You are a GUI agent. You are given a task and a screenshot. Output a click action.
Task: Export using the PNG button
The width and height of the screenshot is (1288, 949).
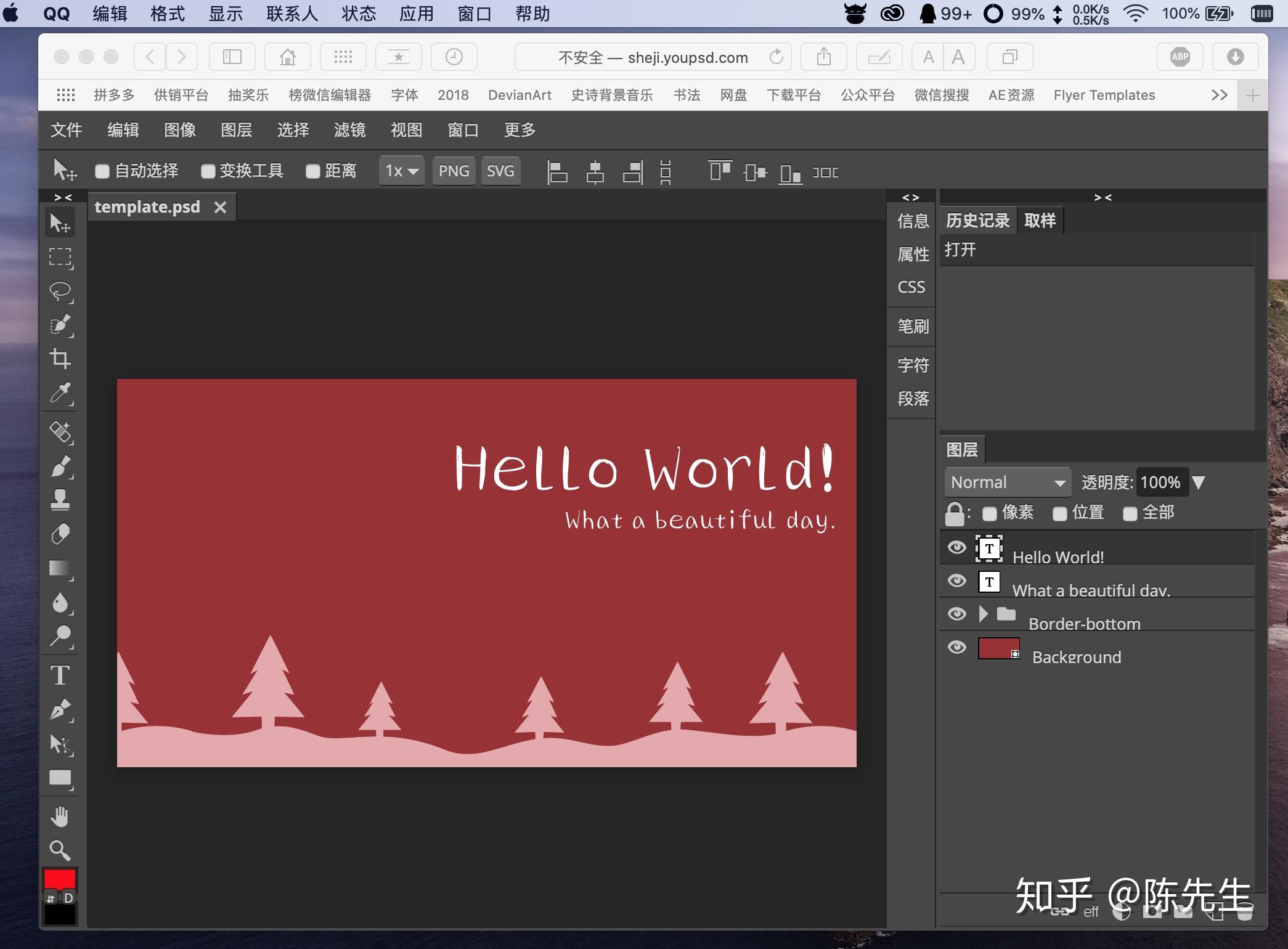tap(454, 171)
